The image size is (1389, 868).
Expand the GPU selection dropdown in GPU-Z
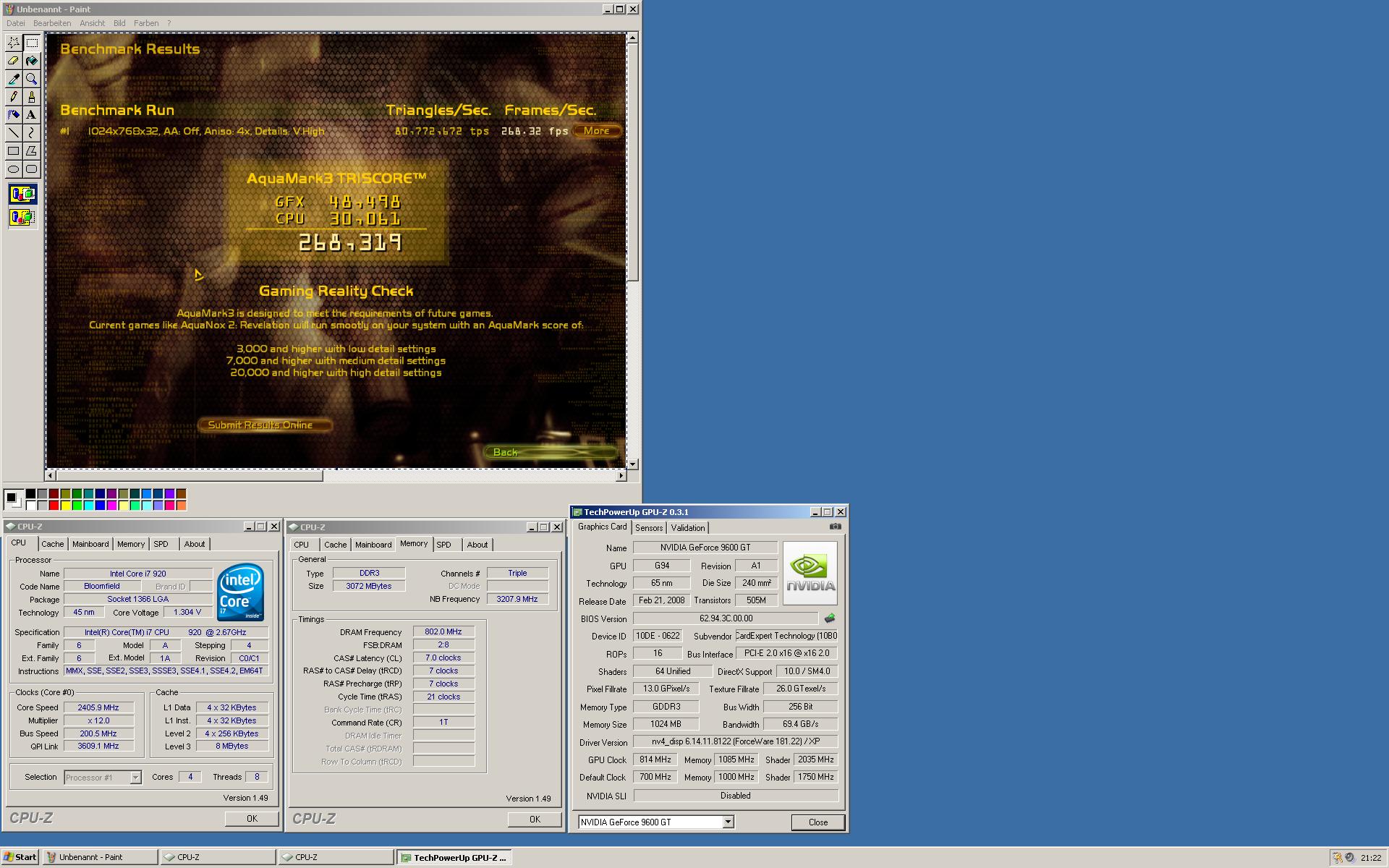point(729,822)
